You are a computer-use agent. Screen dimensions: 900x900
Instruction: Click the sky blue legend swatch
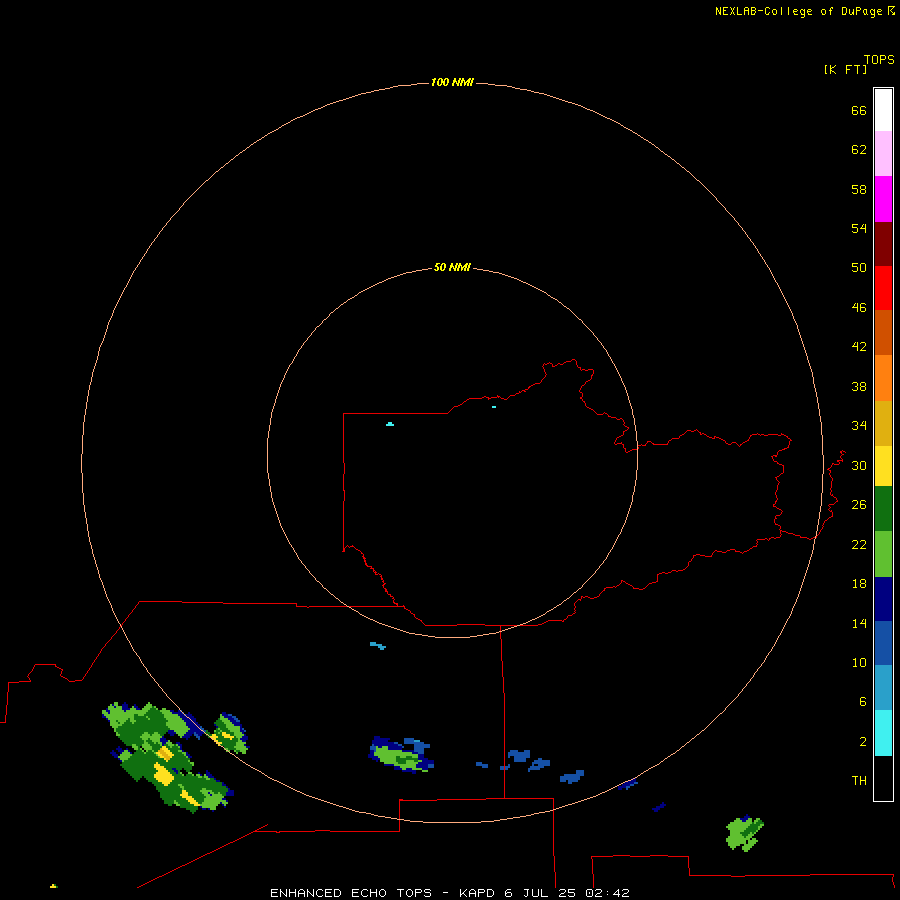883,688
